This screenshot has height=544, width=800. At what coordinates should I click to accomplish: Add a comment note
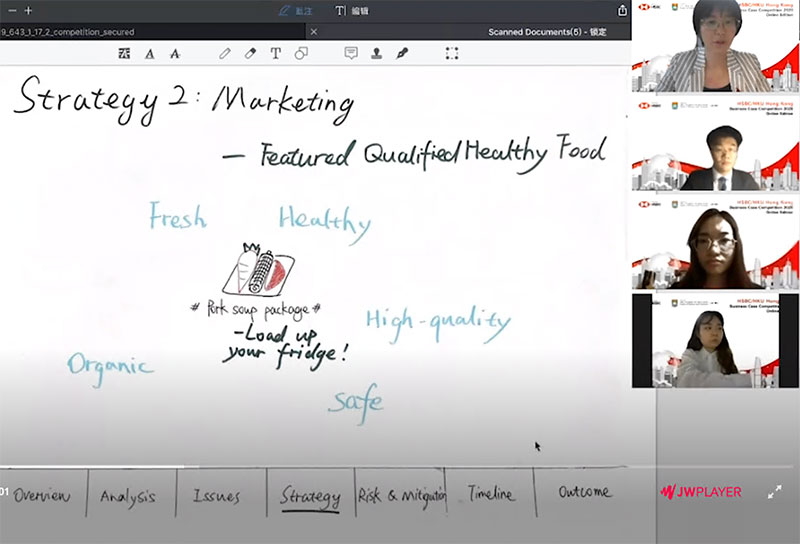pos(351,53)
